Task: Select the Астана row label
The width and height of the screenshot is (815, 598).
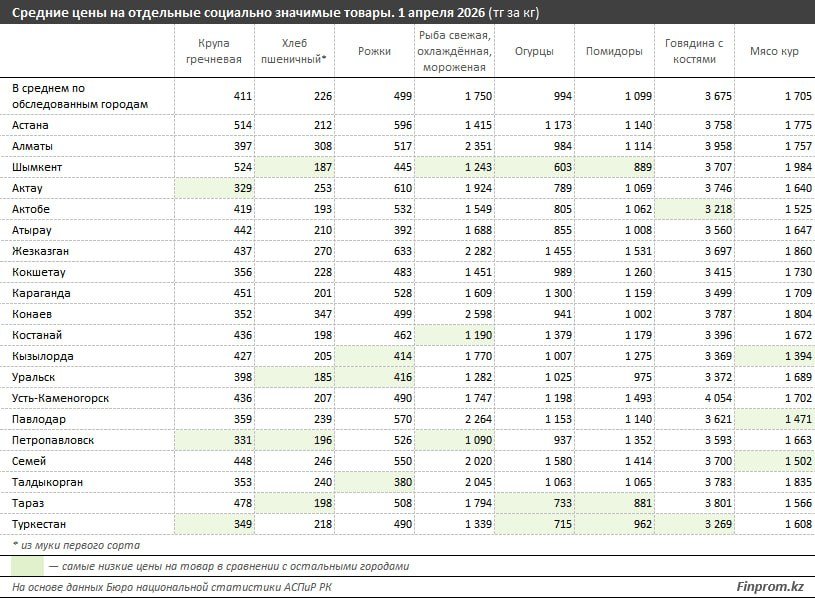Action: tap(31, 125)
